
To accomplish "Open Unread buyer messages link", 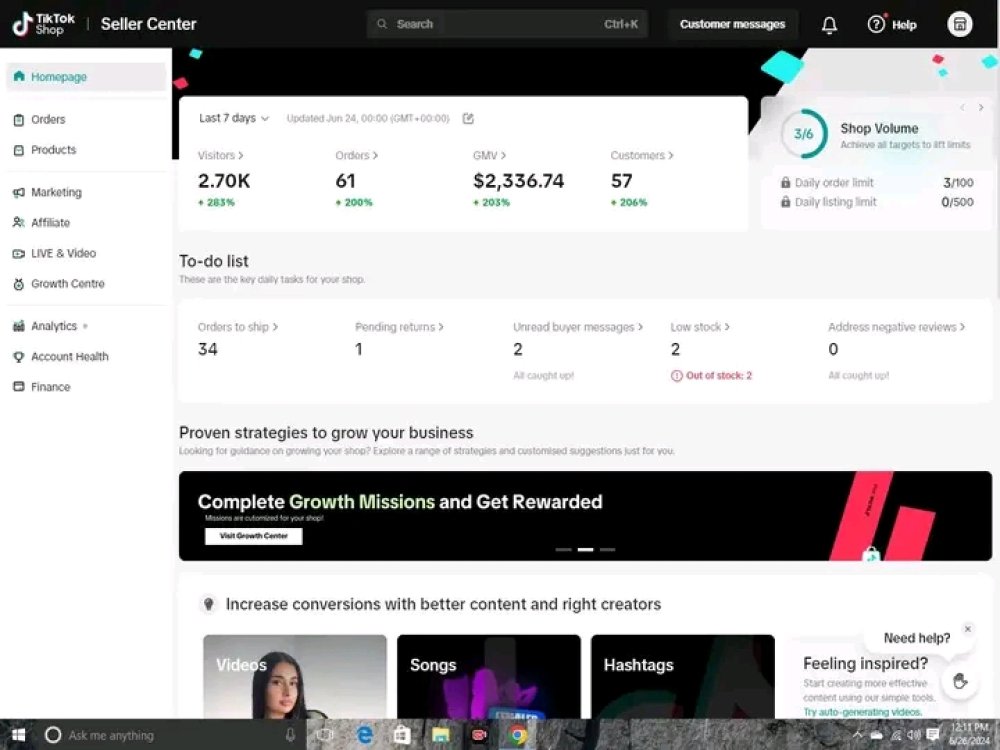I will [578, 327].
